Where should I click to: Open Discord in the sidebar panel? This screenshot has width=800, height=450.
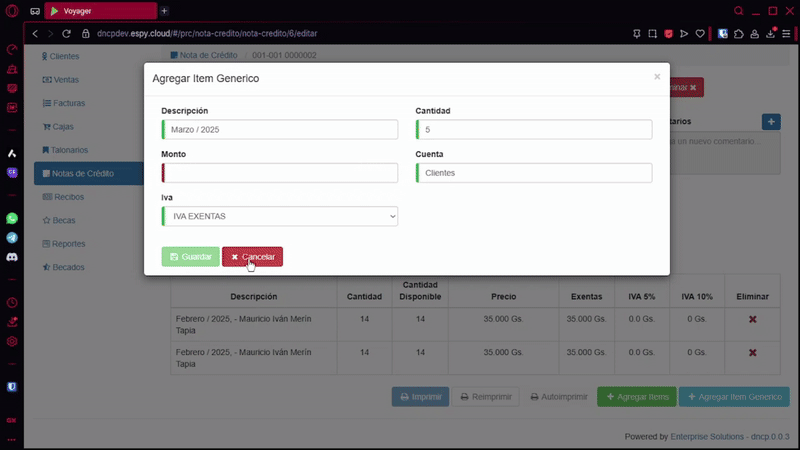(12, 257)
